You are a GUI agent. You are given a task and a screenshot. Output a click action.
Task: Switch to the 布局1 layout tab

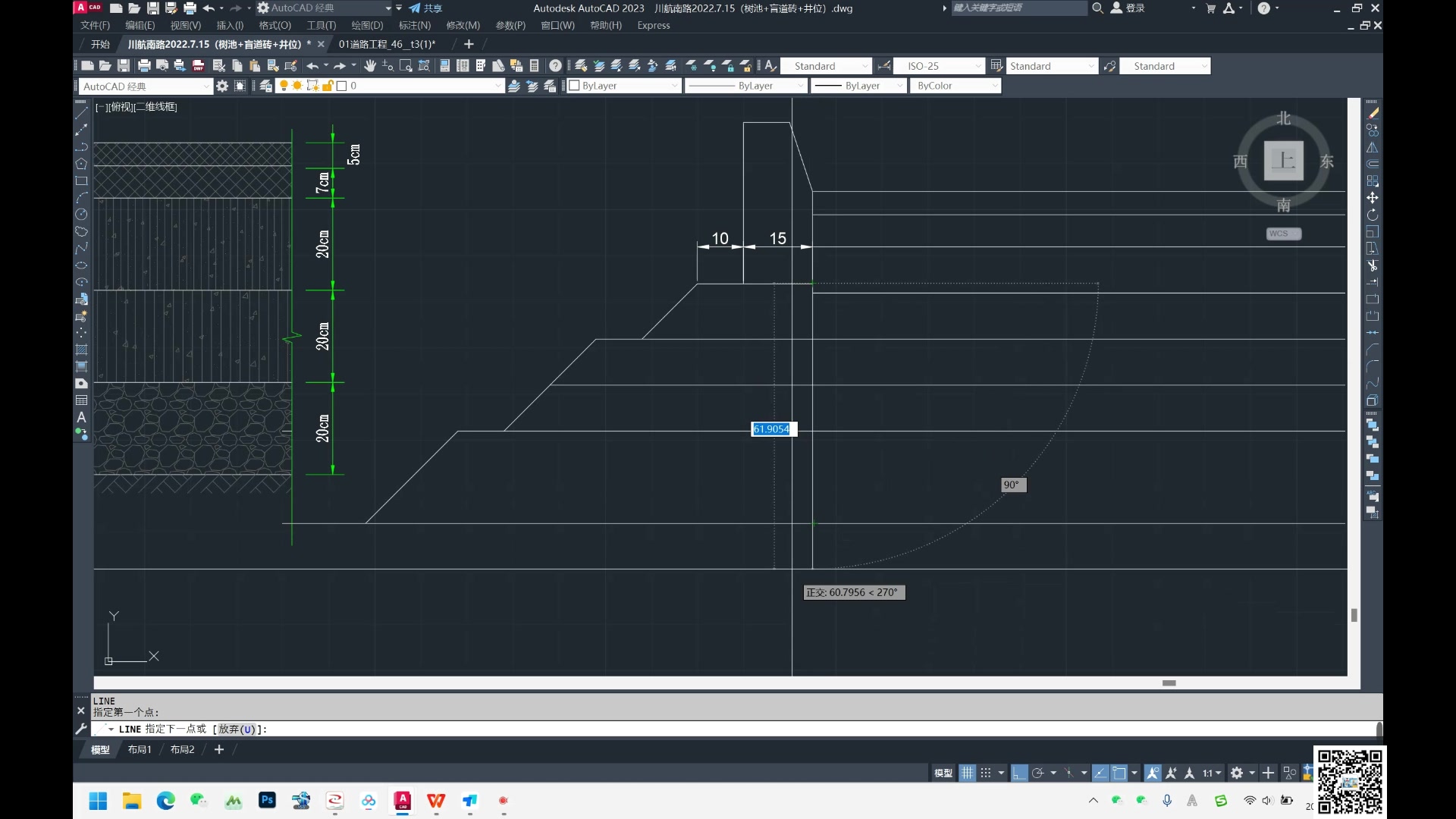140,749
